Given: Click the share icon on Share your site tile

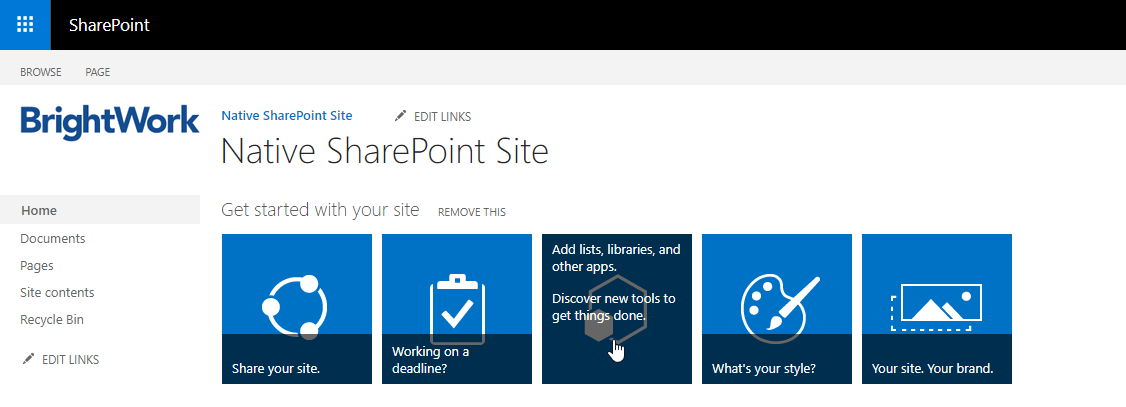Looking at the screenshot, I should coord(295,305).
